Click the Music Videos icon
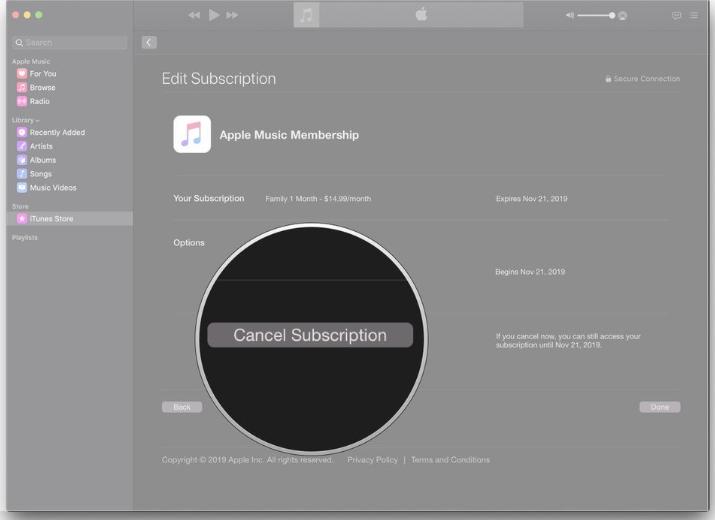715x520 pixels. tap(22, 187)
